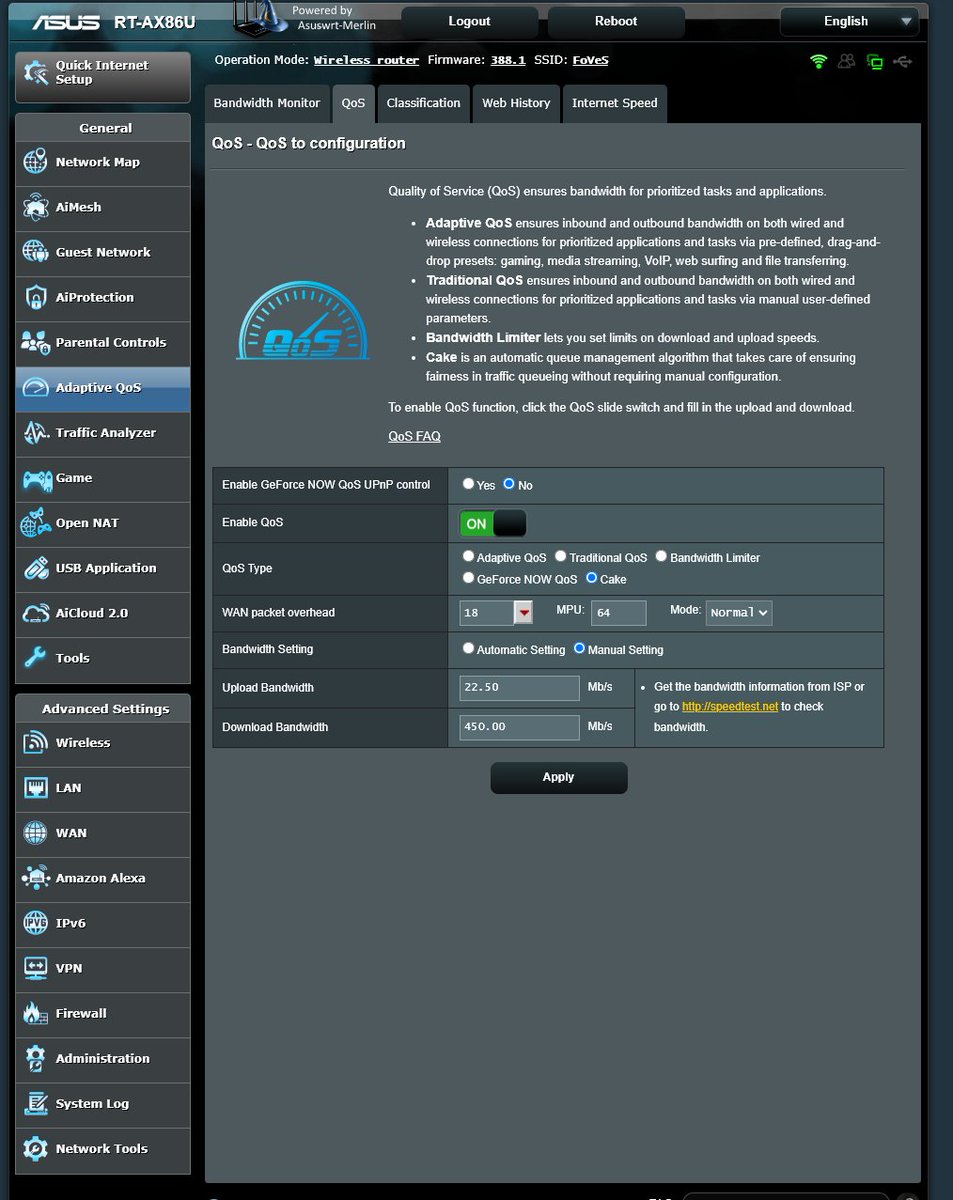
Task: Open the IPv6 settings icon
Action: click(x=35, y=923)
